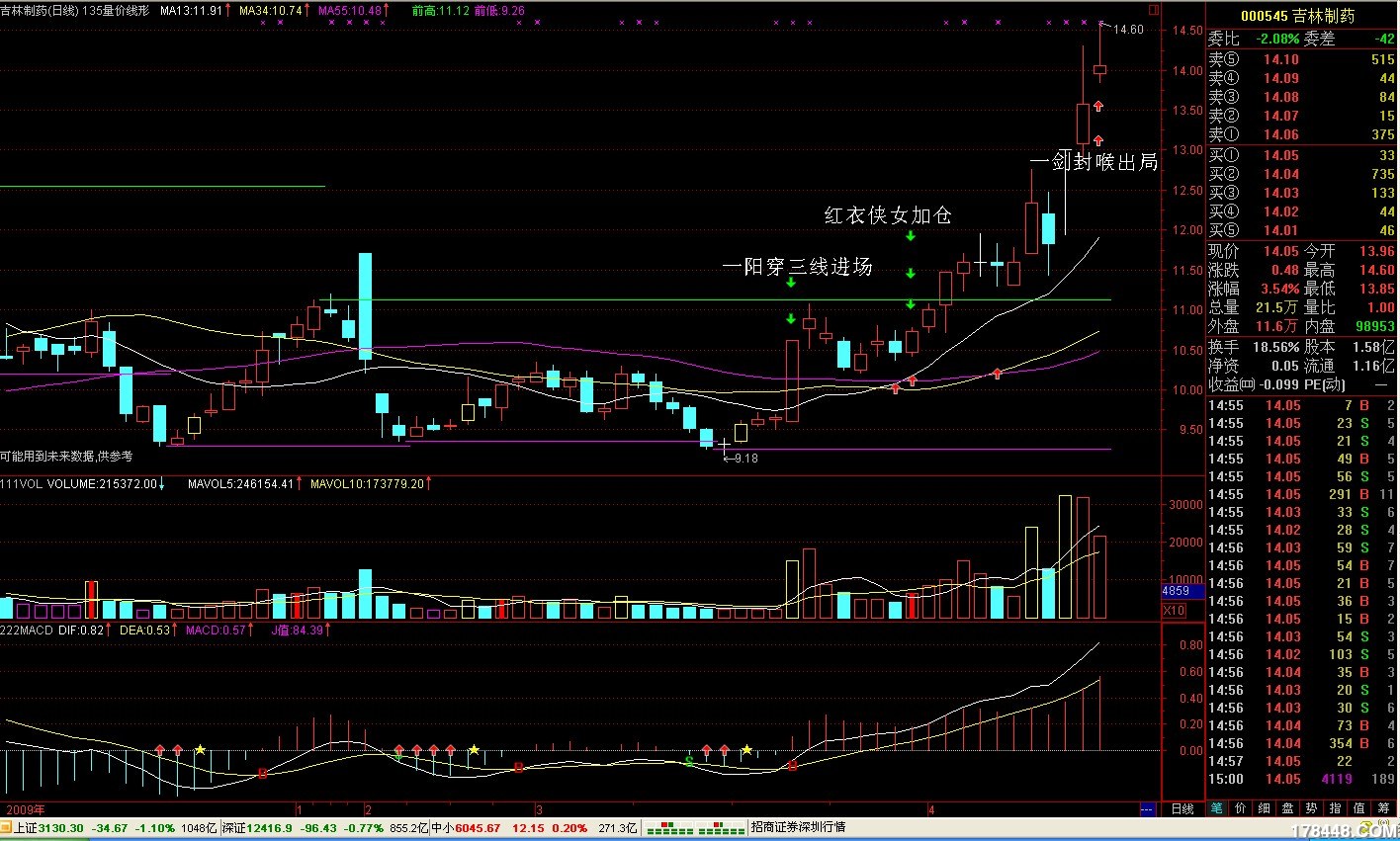
Task: Click the yellow star marker in MACD panel
Action: pos(201,750)
